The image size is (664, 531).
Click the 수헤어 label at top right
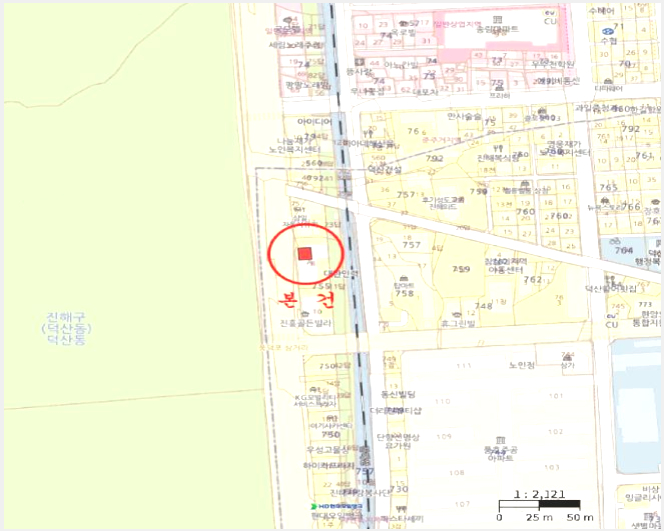pos(602,10)
